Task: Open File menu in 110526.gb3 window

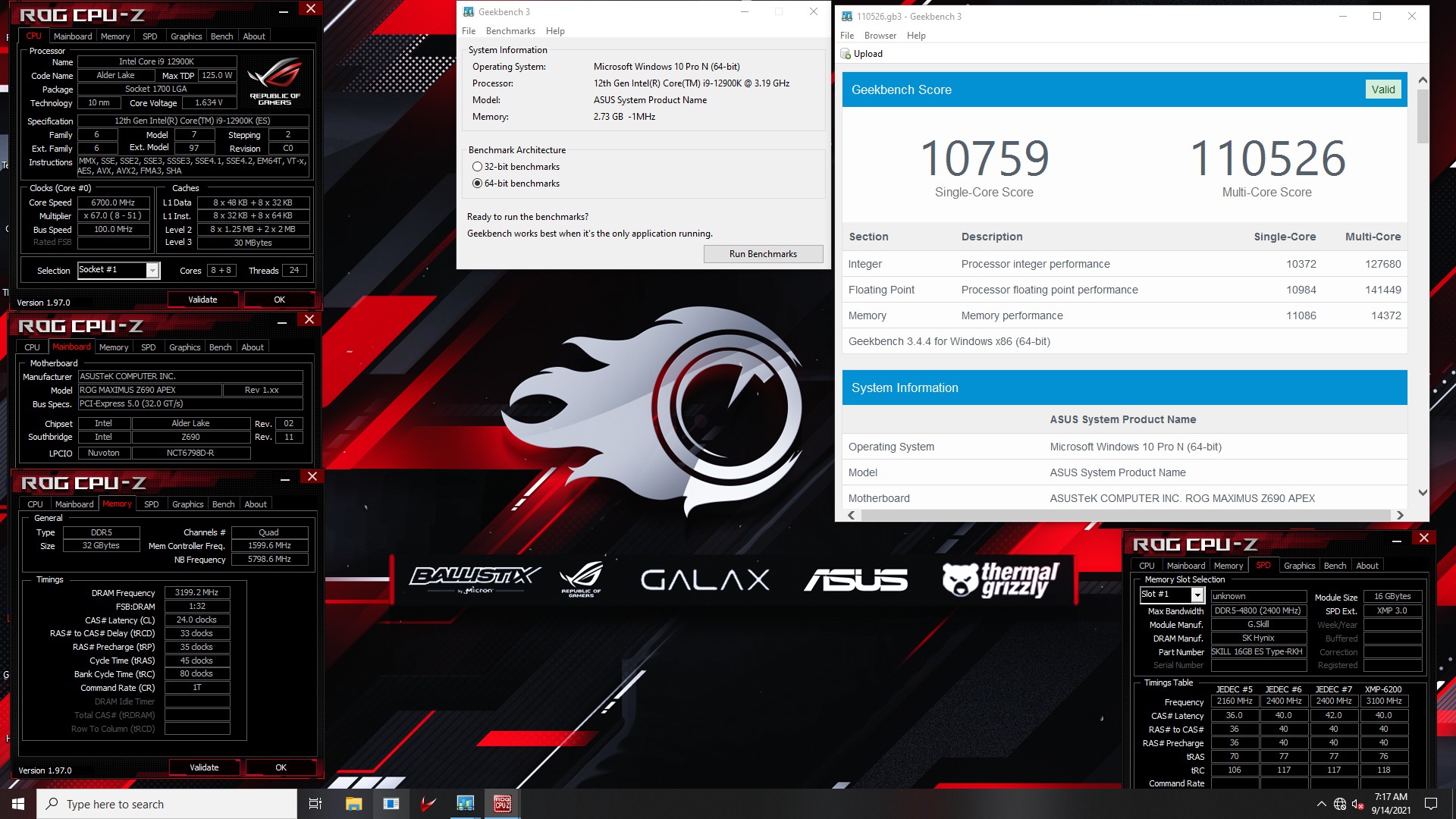Action: (847, 36)
